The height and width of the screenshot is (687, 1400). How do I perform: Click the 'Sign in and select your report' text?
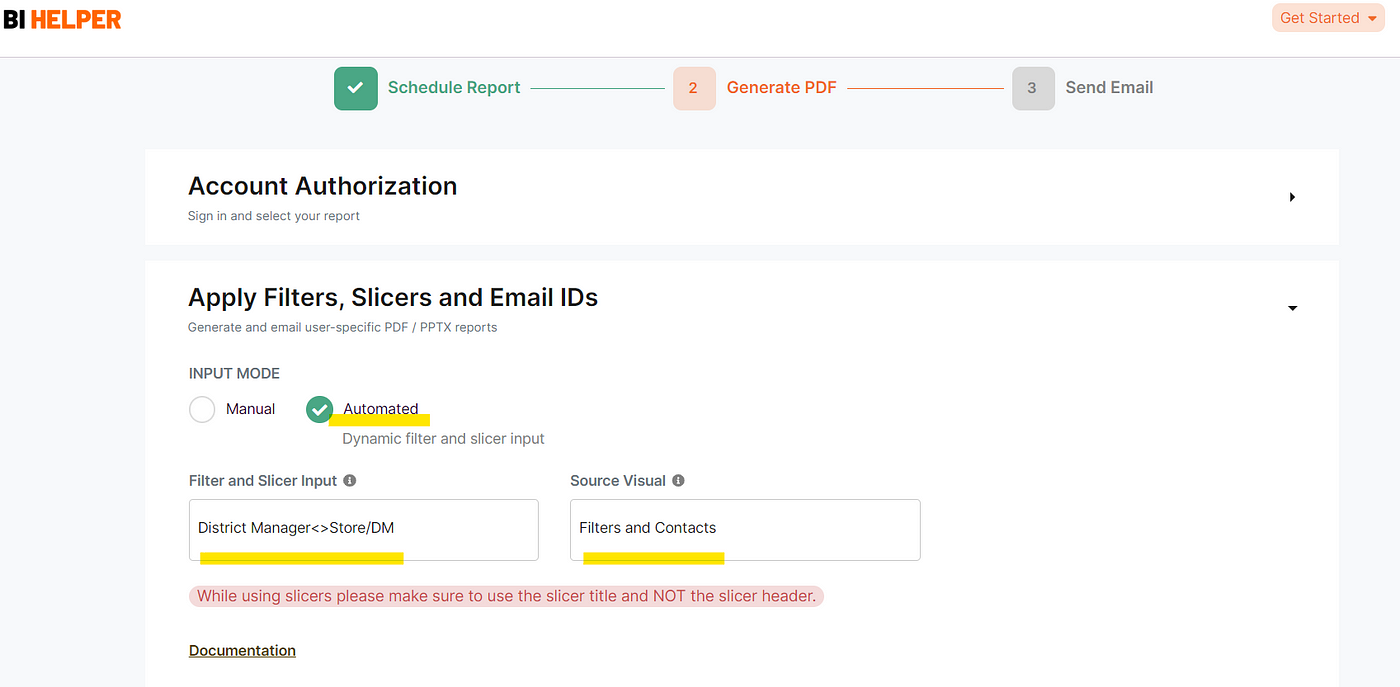coord(274,216)
